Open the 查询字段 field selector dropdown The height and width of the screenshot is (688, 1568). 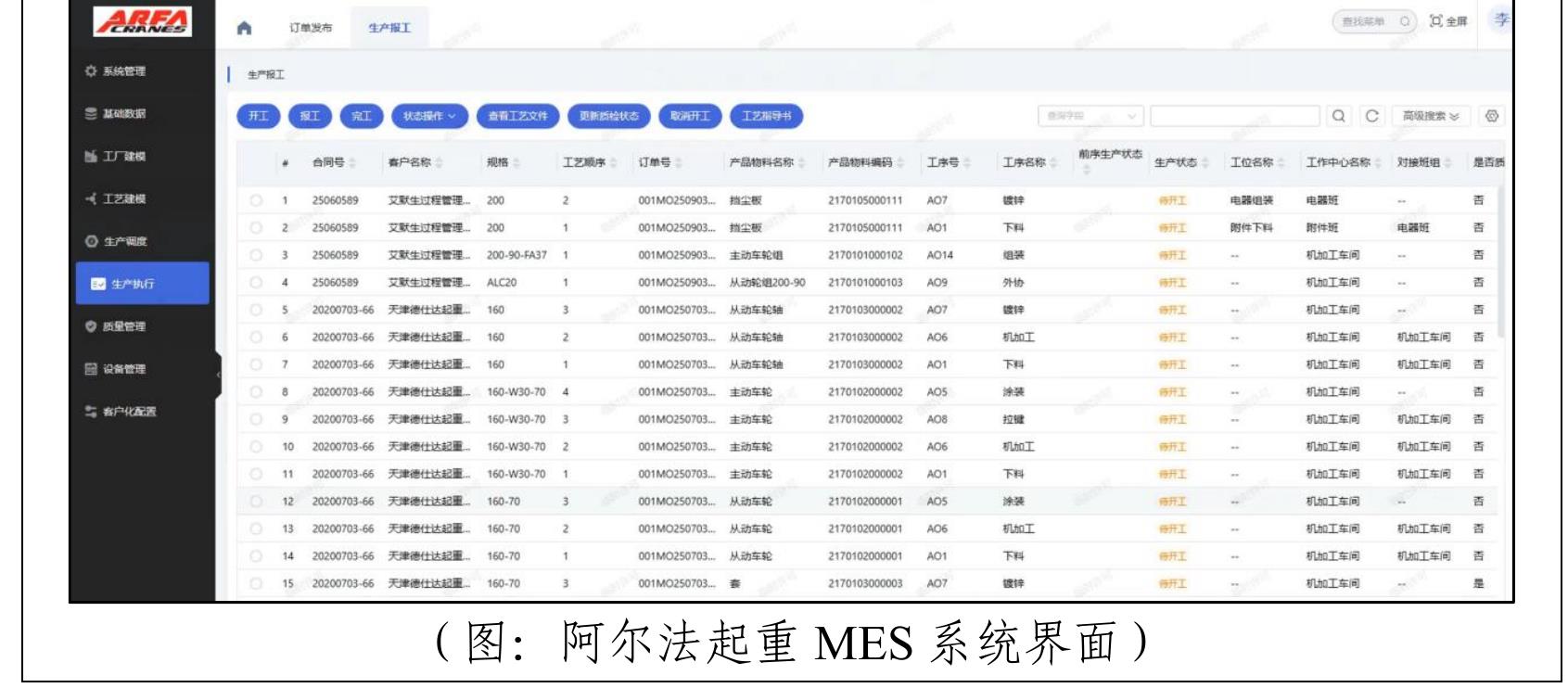pyautogui.click(x=1090, y=116)
